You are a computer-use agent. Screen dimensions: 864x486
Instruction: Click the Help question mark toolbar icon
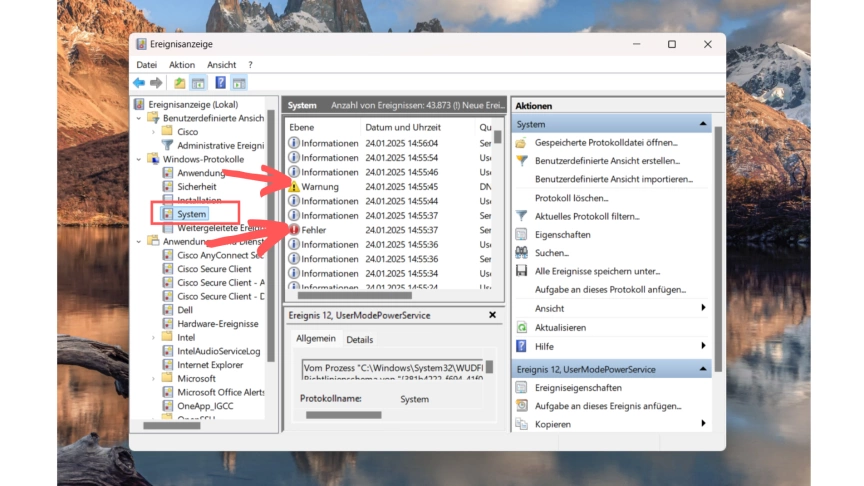pyautogui.click(x=220, y=83)
